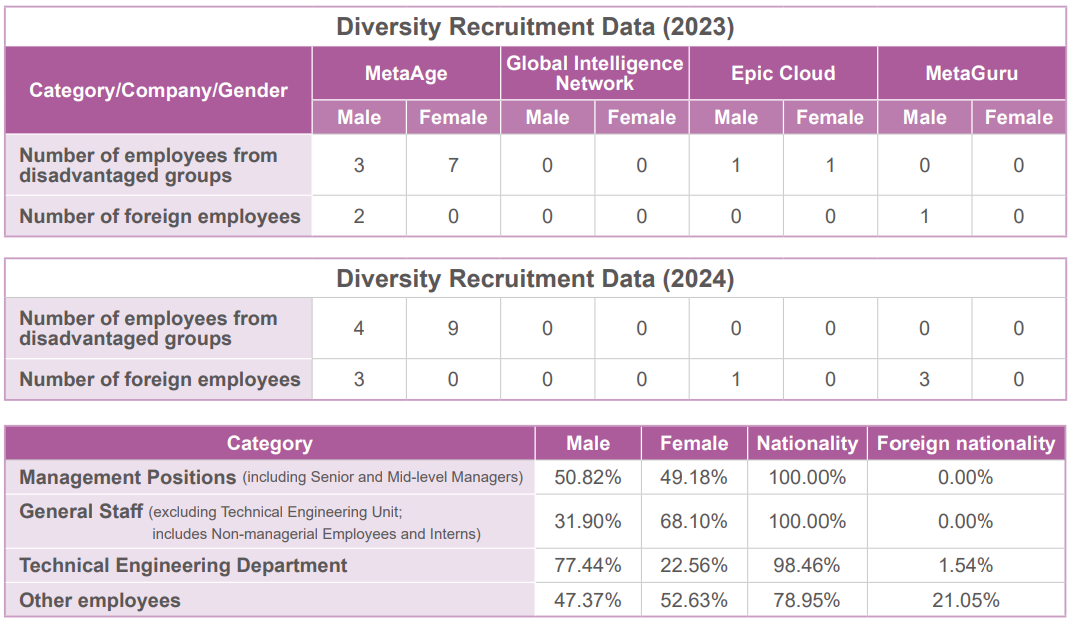Click the cell showing 7 female disadvantaged employees
The image size is (1070, 622).
pos(452,164)
